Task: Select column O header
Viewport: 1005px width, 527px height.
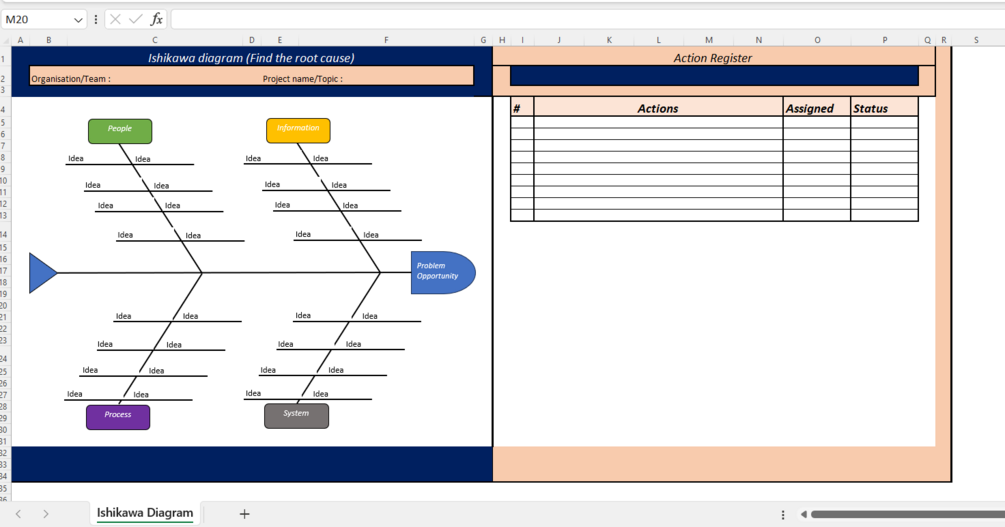Action: point(817,40)
